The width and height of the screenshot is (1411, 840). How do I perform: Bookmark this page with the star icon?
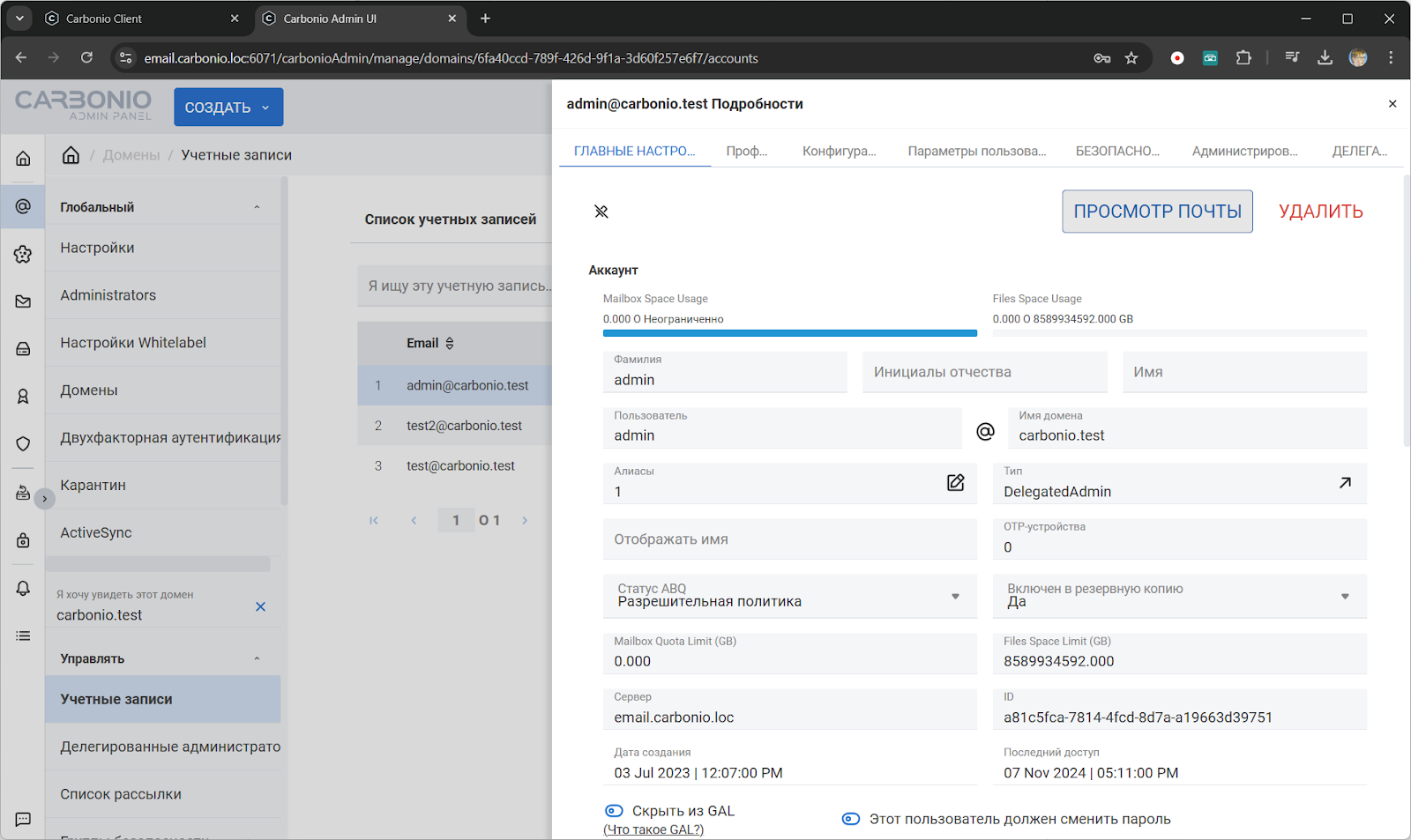(x=1131, y=58)
